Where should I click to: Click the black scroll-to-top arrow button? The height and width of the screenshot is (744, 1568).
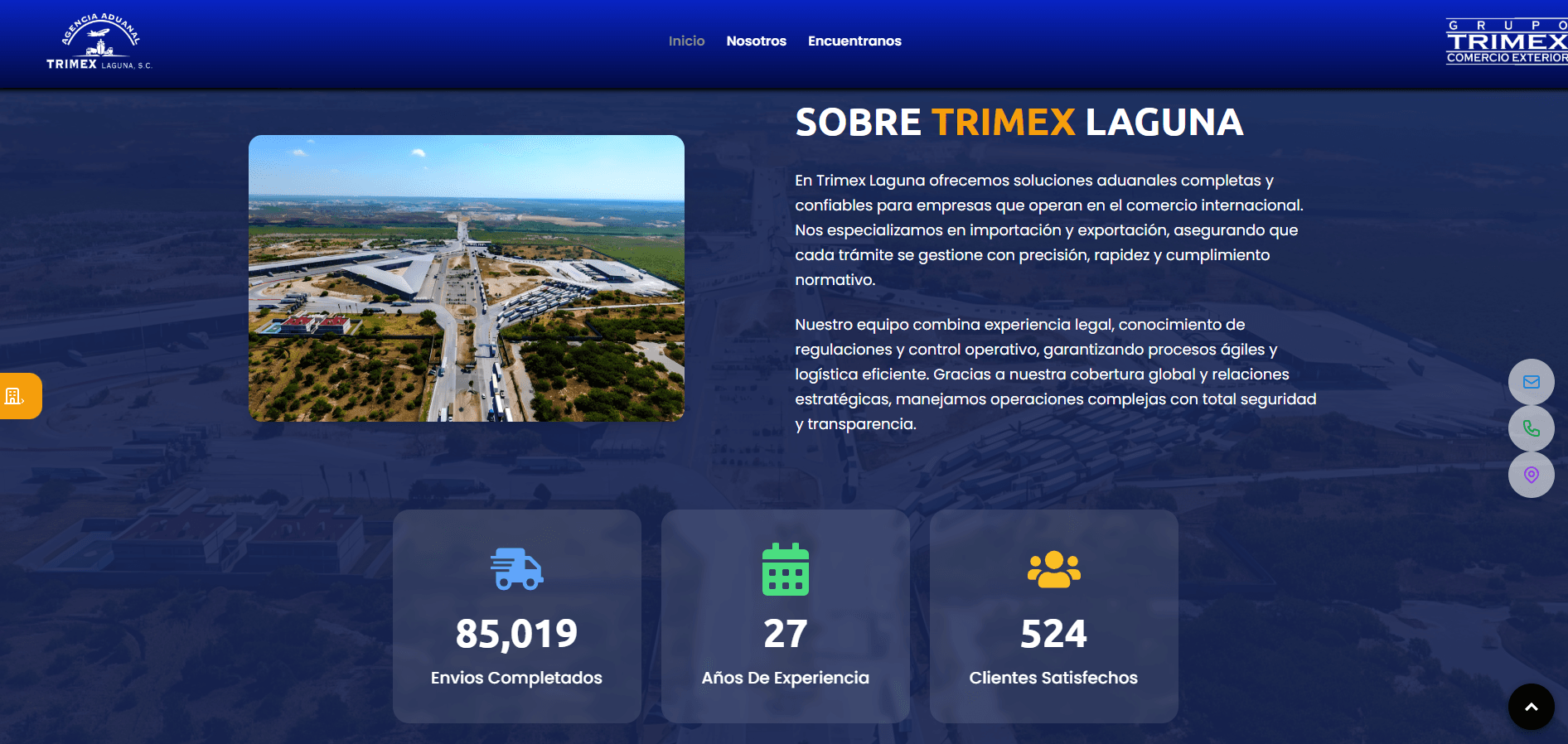pyautogui.click(x=1531, y=707)
